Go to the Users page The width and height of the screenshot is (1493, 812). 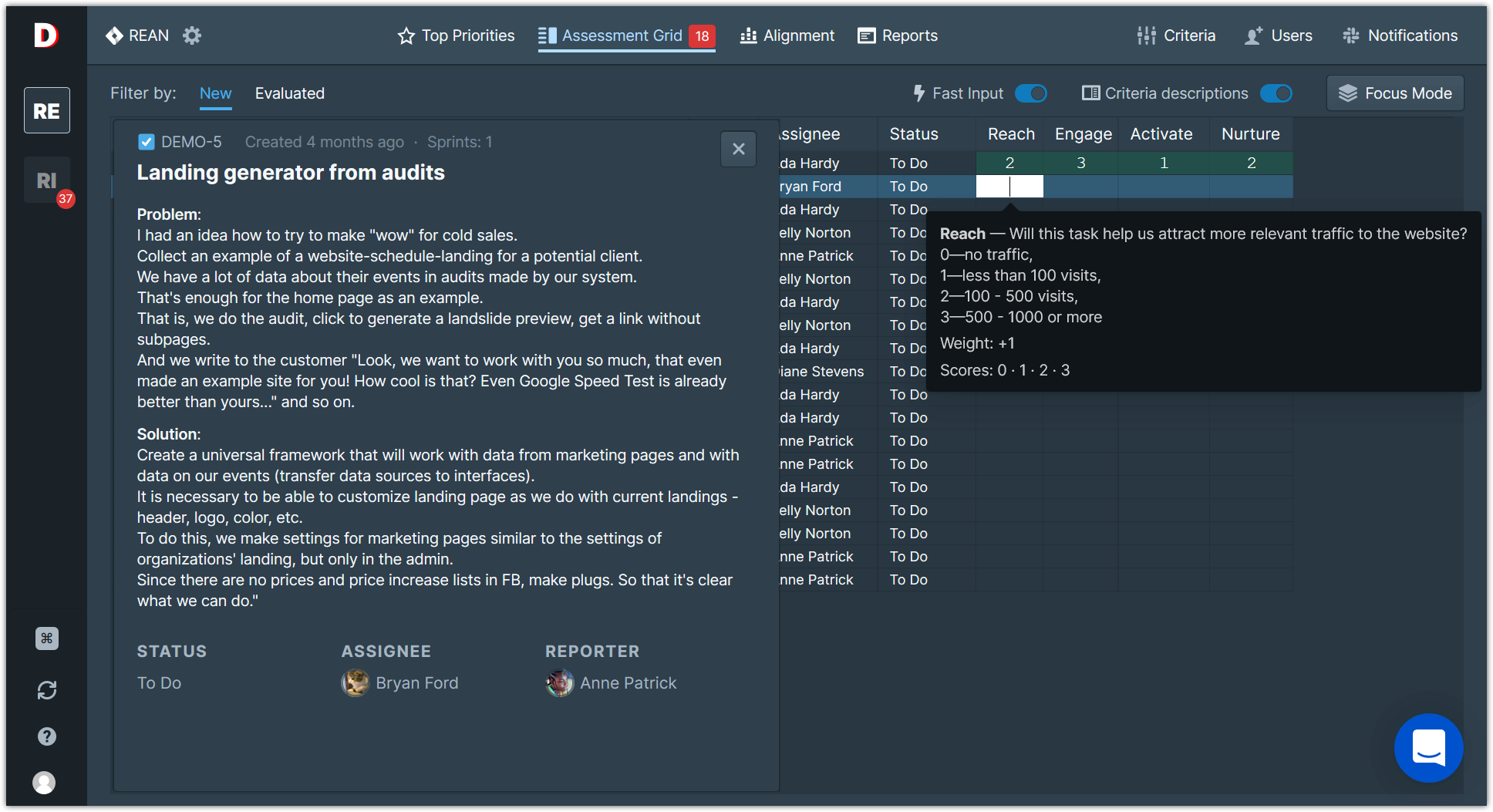click(x=1278, y=35)
